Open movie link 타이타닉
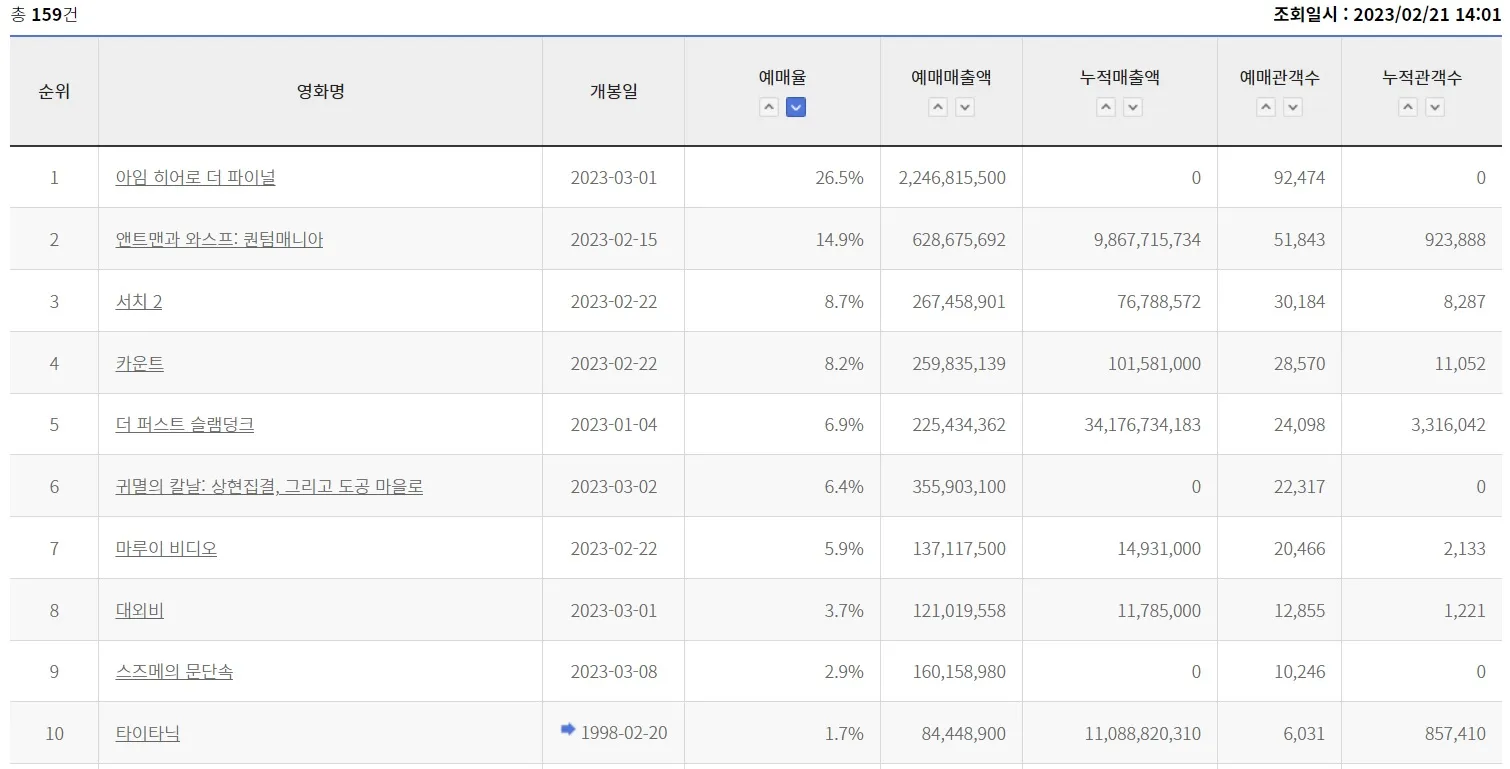The width and height of the screenshot is (1510, 769). coord(148,734)
